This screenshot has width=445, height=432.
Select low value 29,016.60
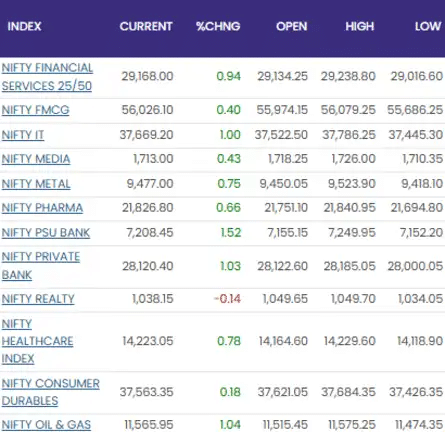pyautogui.click(x=417, y=76)
